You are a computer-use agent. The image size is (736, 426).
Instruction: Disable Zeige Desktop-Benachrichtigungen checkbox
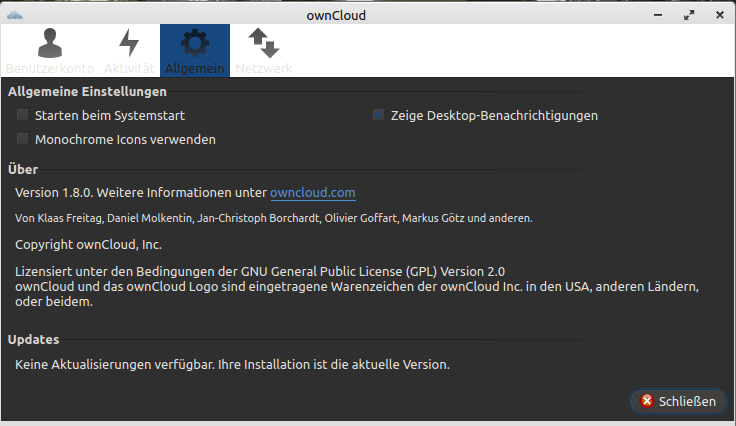378,115
